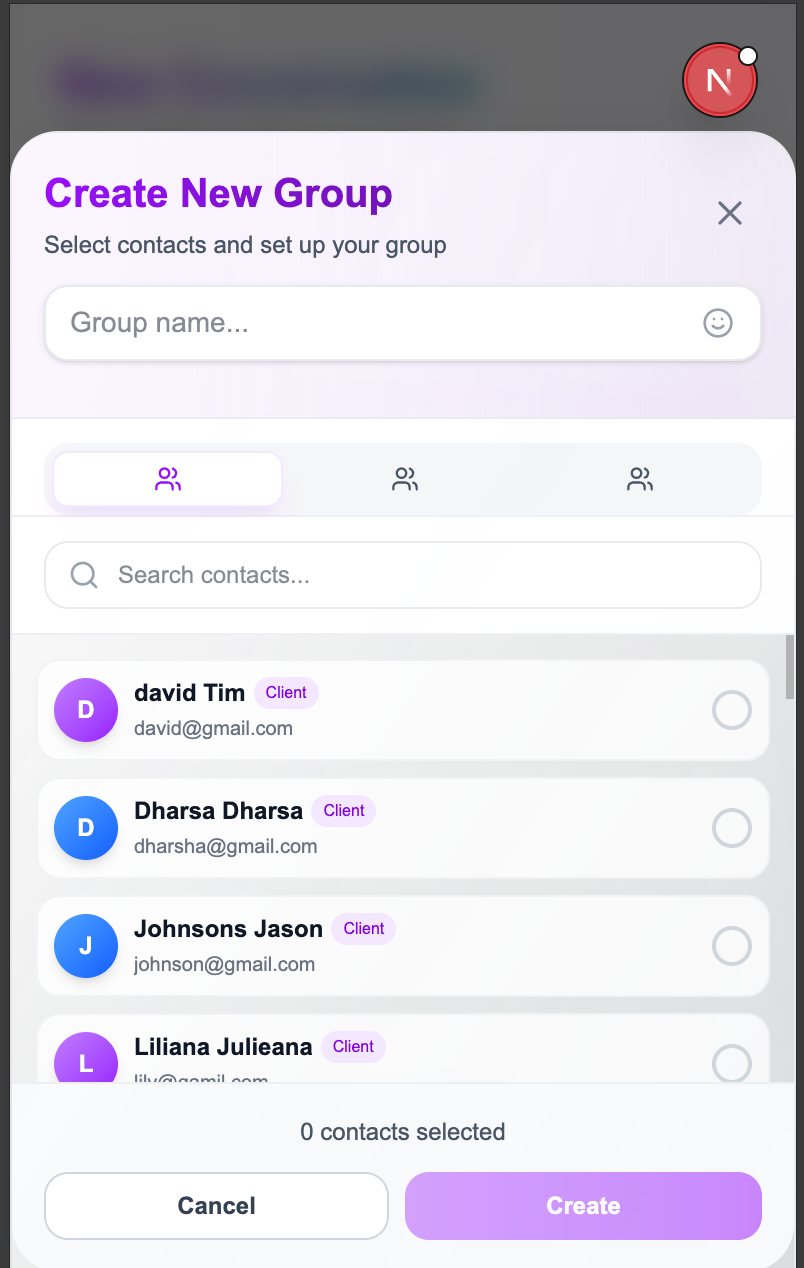The image size is (804, 1268).
Task: Click Dharsa Dharsa's blue D avatar
Action: tap(86, 828)
